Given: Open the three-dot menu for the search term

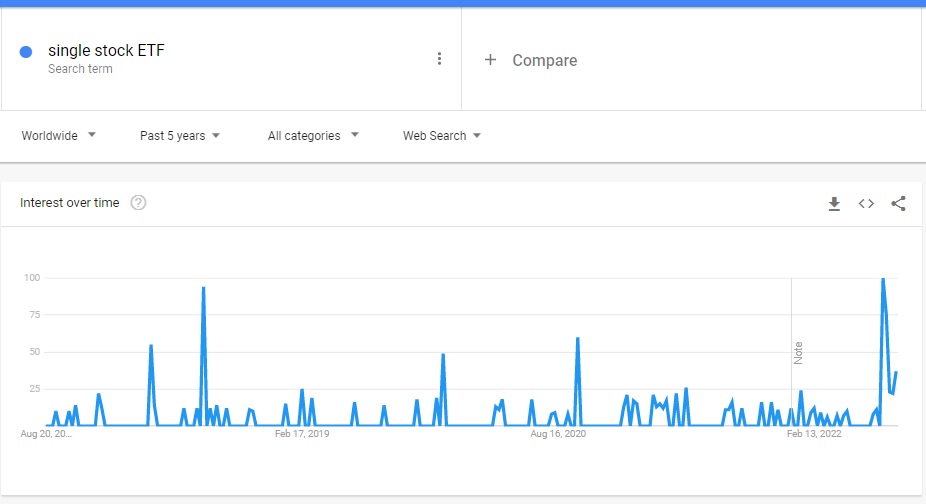Looking at the screenshot, I should pos(439,59).
